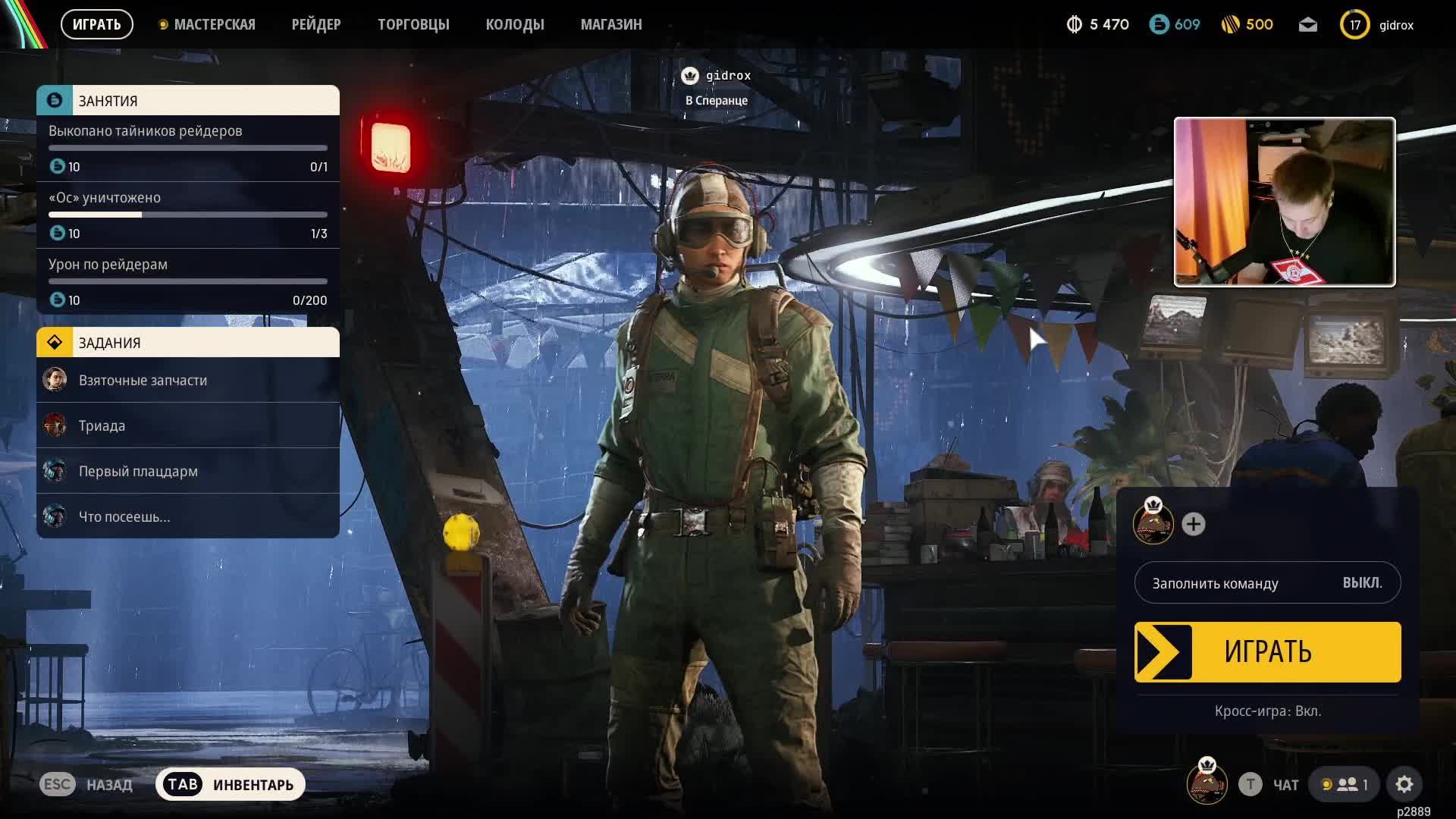1456x819 pixels.
Task: Click the yellow 500 currency icon
Action: (1230, 25)
